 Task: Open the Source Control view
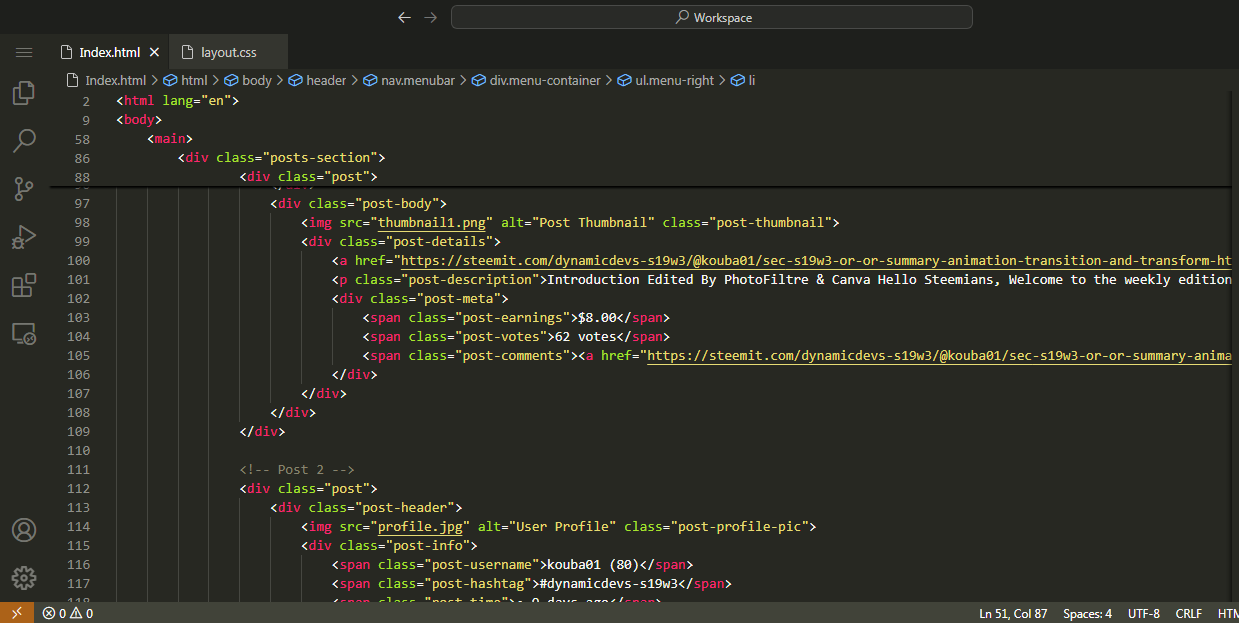(x=24, y=188)
